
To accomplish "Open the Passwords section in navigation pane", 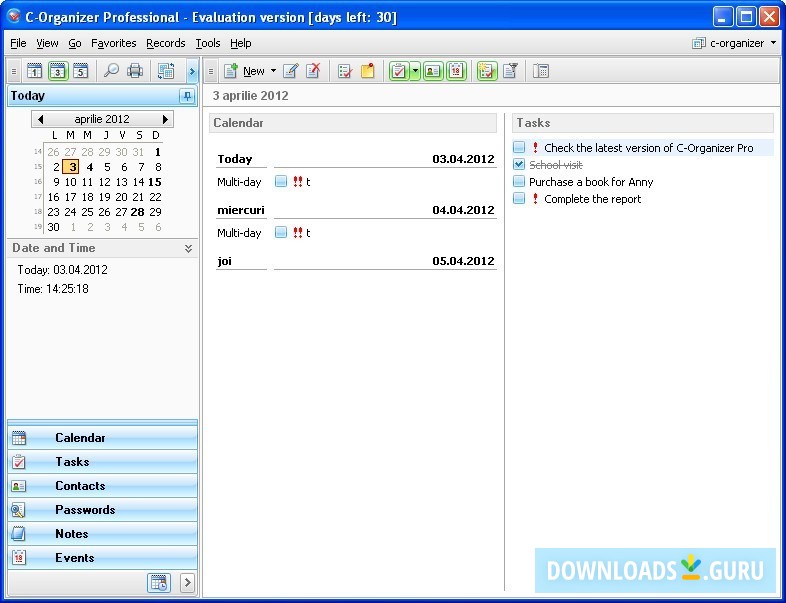I will point(102,510).
